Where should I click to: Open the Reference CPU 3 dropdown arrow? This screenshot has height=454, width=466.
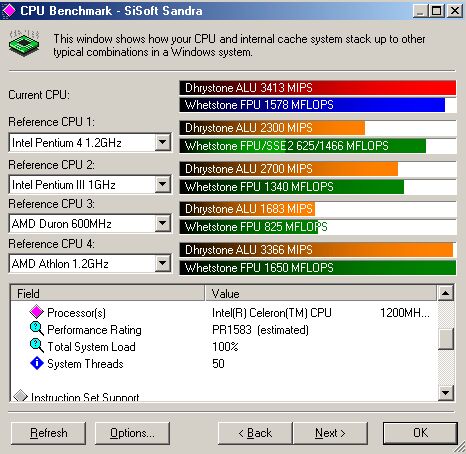[162, 223]
